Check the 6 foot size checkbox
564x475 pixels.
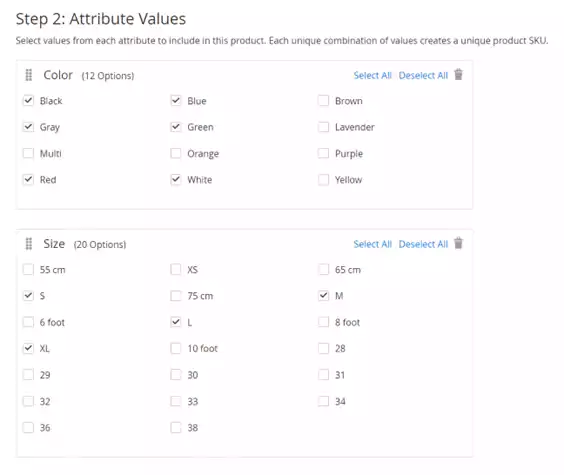28,322
